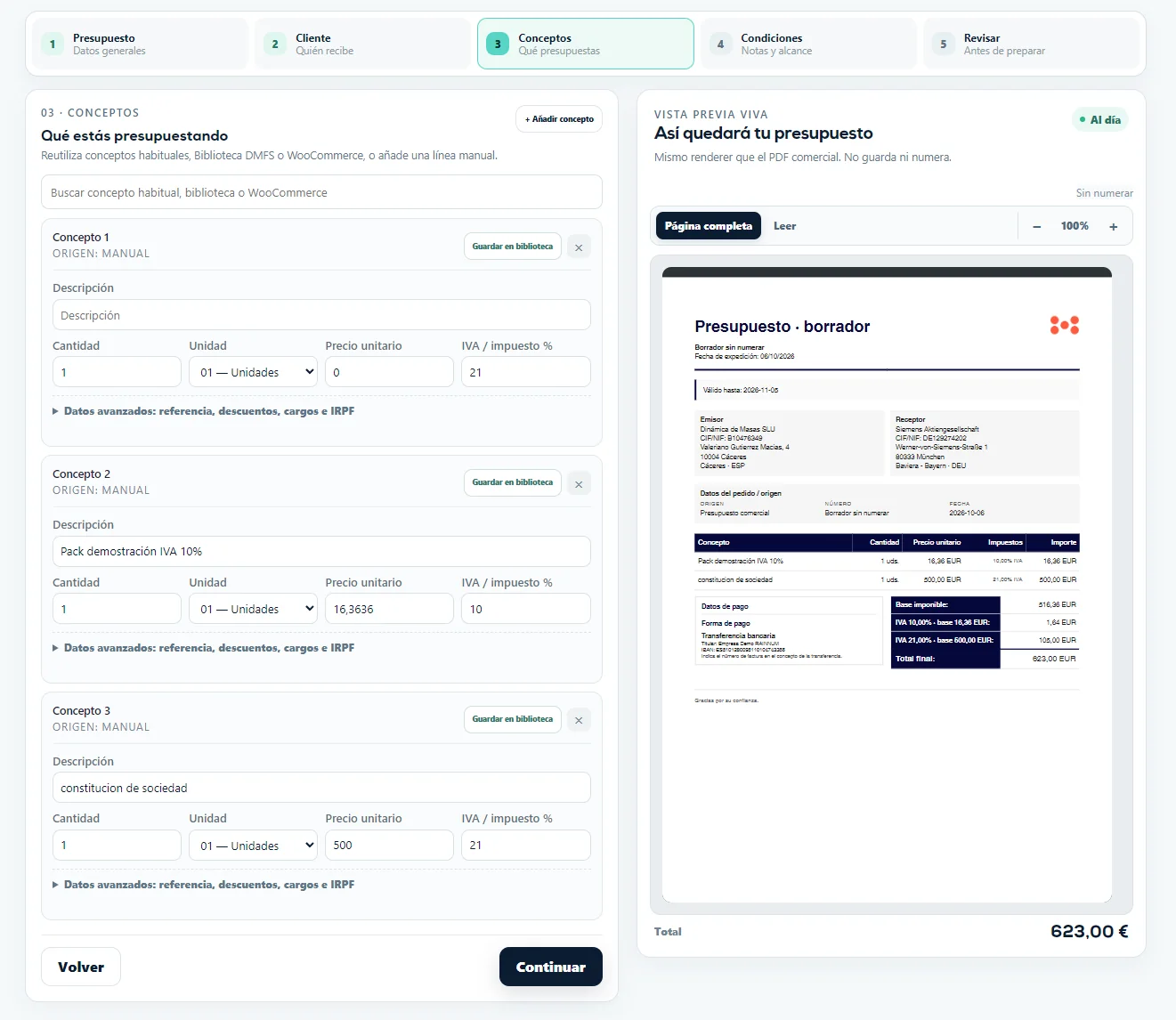This screenshot has height=1020, width=1176.
Task: Switch preview to Página completa
Action: (709, 226)
